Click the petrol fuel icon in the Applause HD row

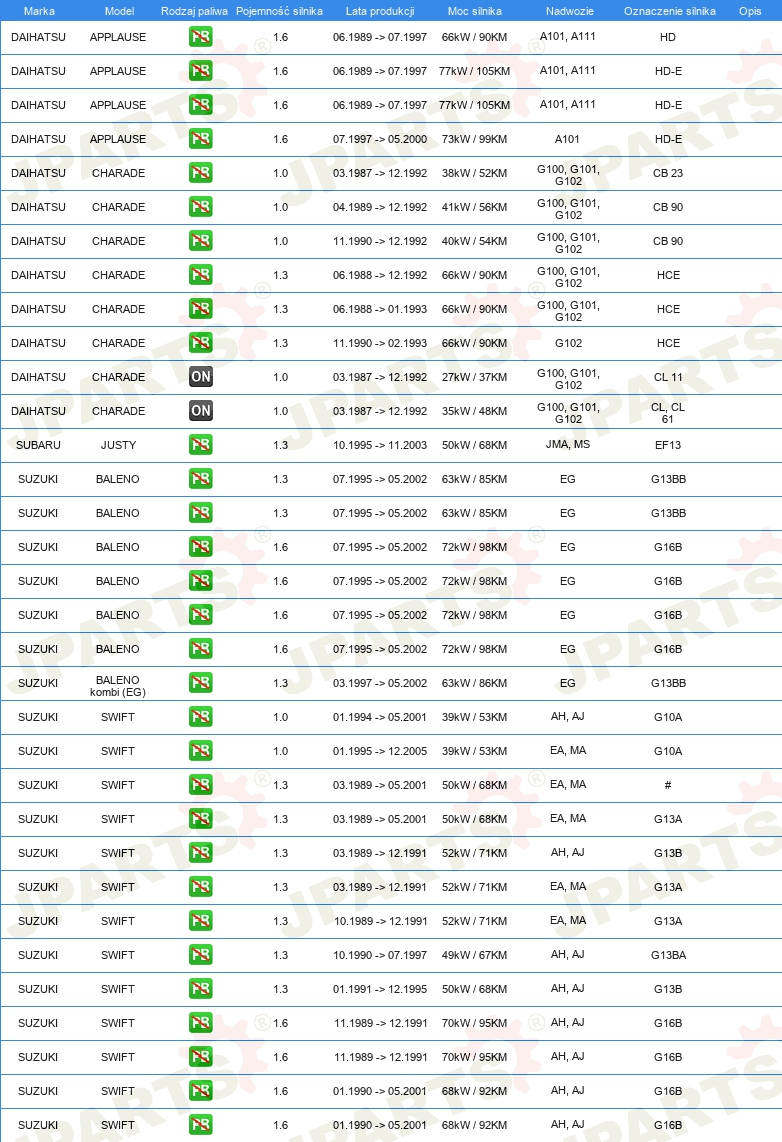pos(201,37)
